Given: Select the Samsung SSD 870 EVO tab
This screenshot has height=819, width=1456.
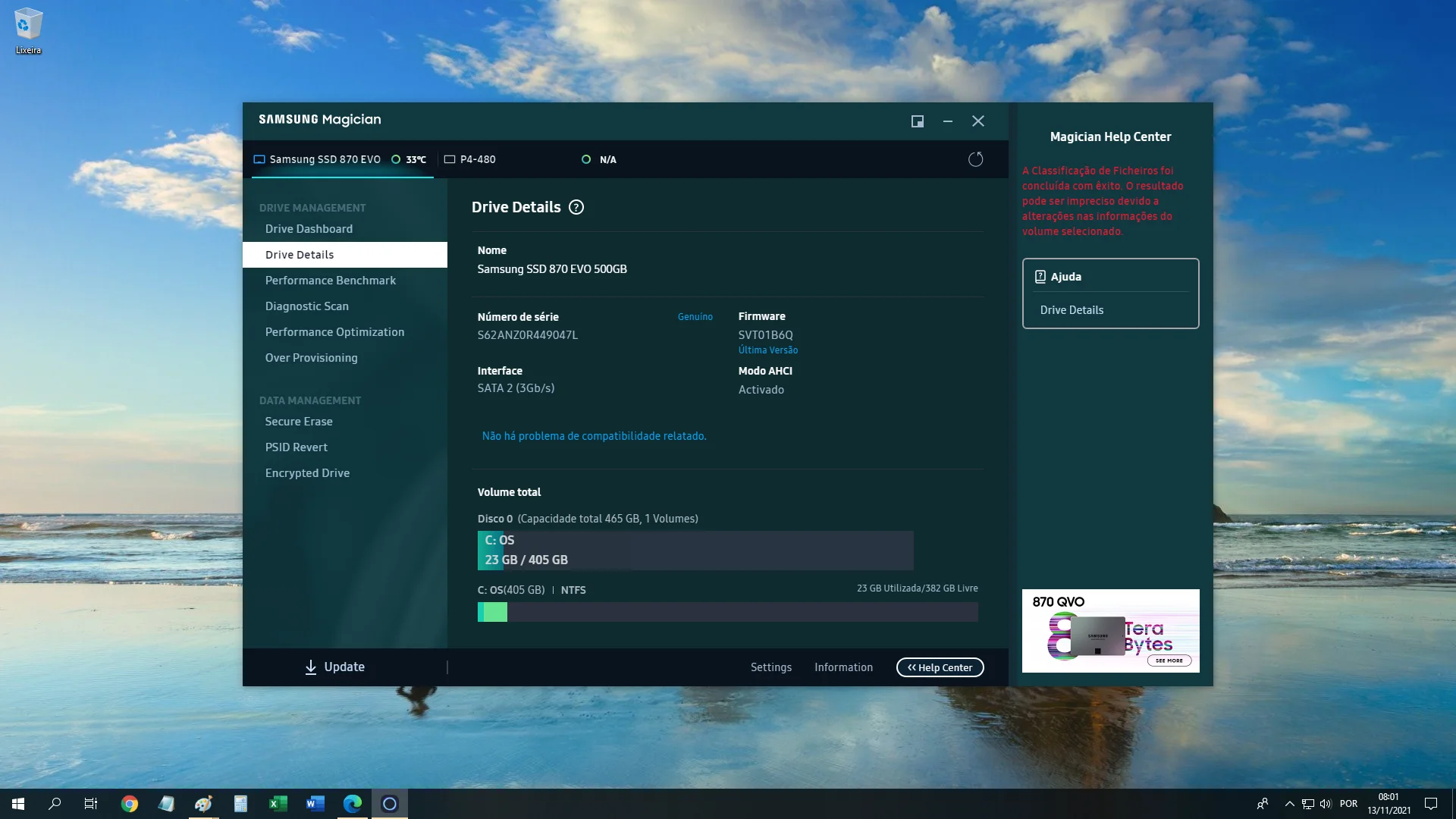Looking at the screenshot, I should 325,159.
